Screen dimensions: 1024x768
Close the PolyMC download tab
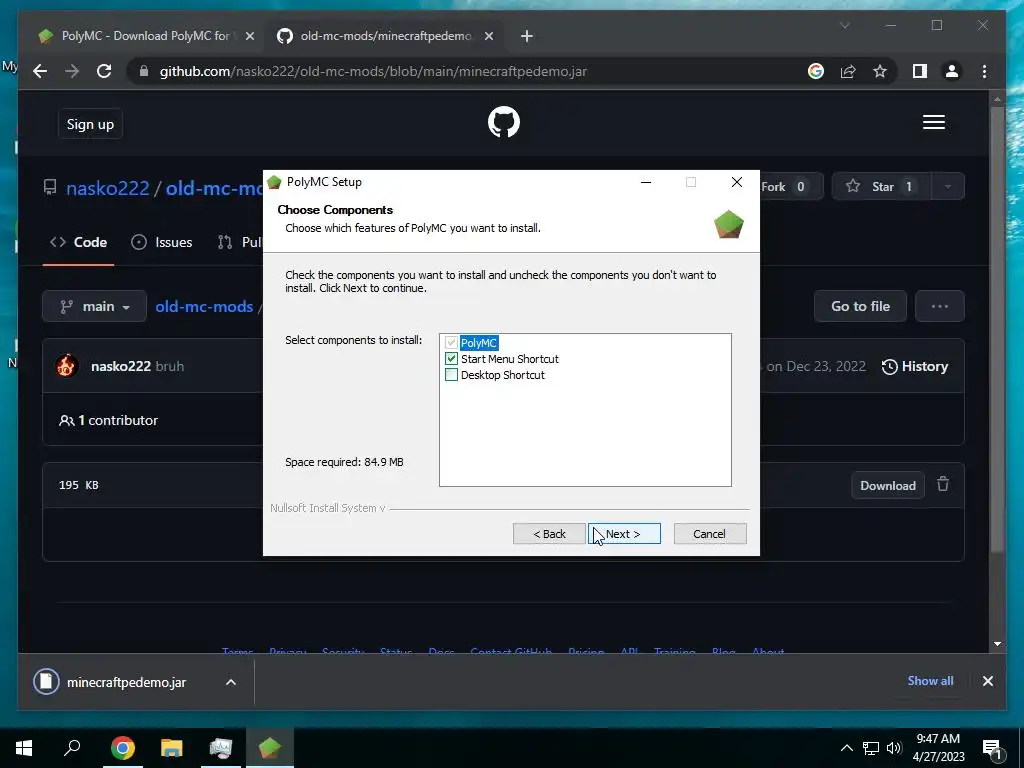pos(249,36)
